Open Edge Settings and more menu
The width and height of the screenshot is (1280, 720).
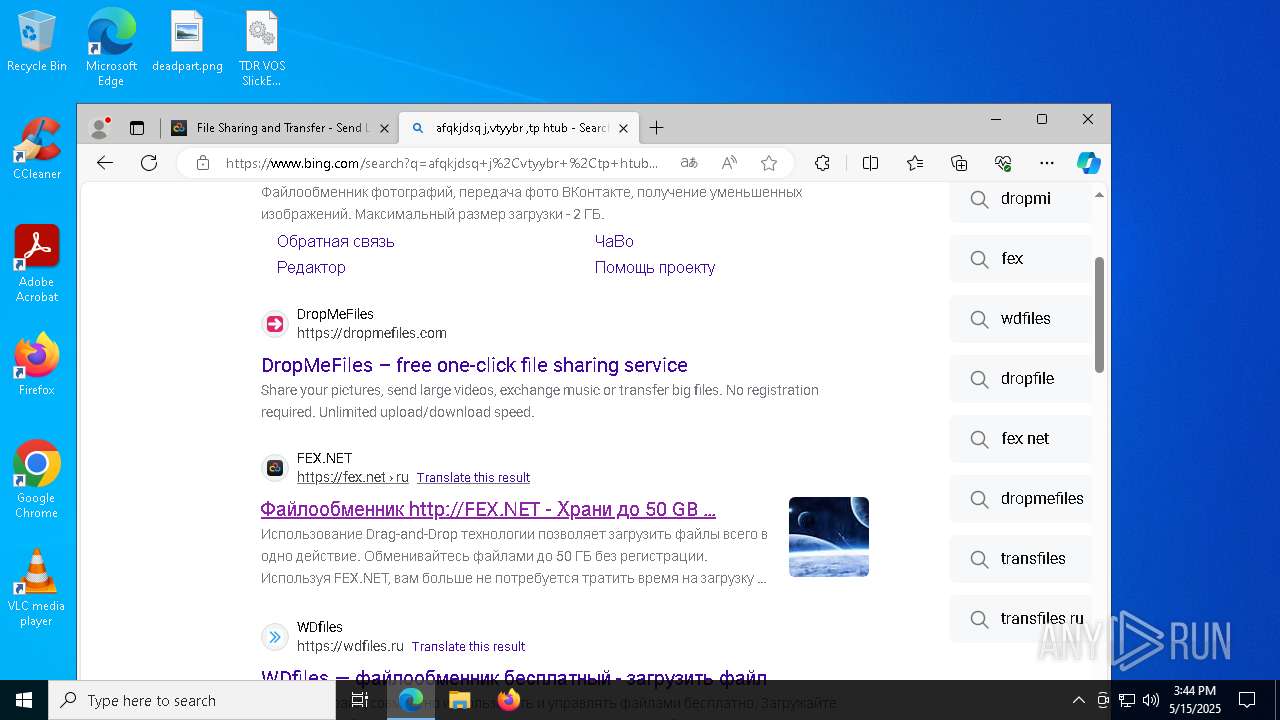click(x=1047, y=163)
